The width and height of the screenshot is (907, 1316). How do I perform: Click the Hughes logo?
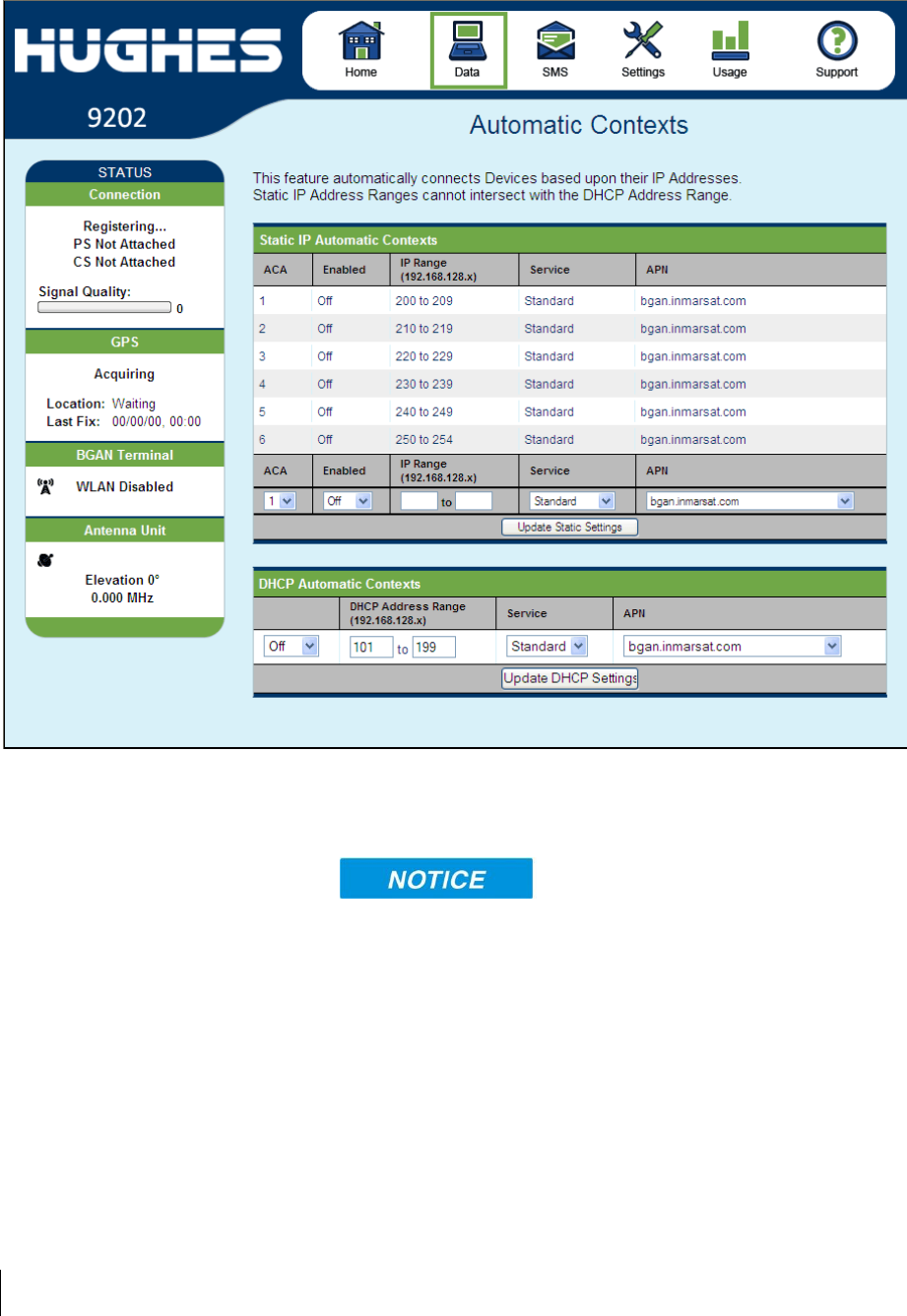(x=148, y=49)
